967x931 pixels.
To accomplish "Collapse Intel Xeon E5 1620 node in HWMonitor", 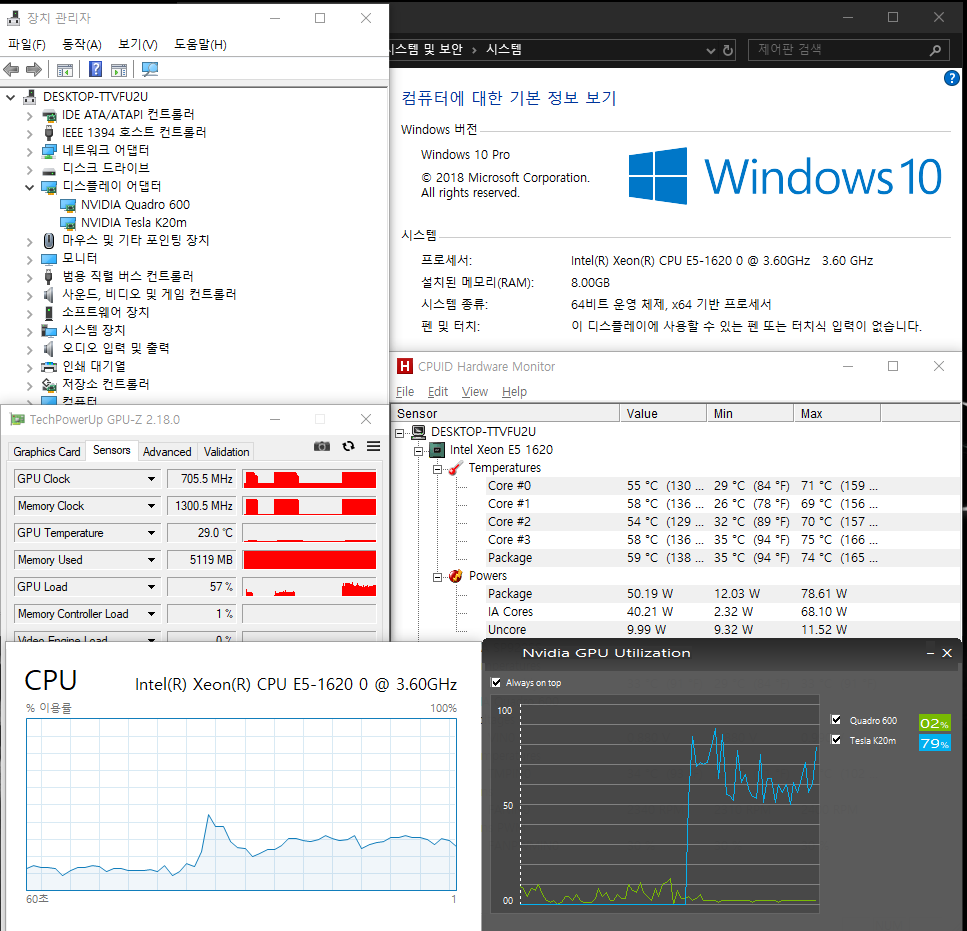I will pyautogui.click(x=419, y=451).
